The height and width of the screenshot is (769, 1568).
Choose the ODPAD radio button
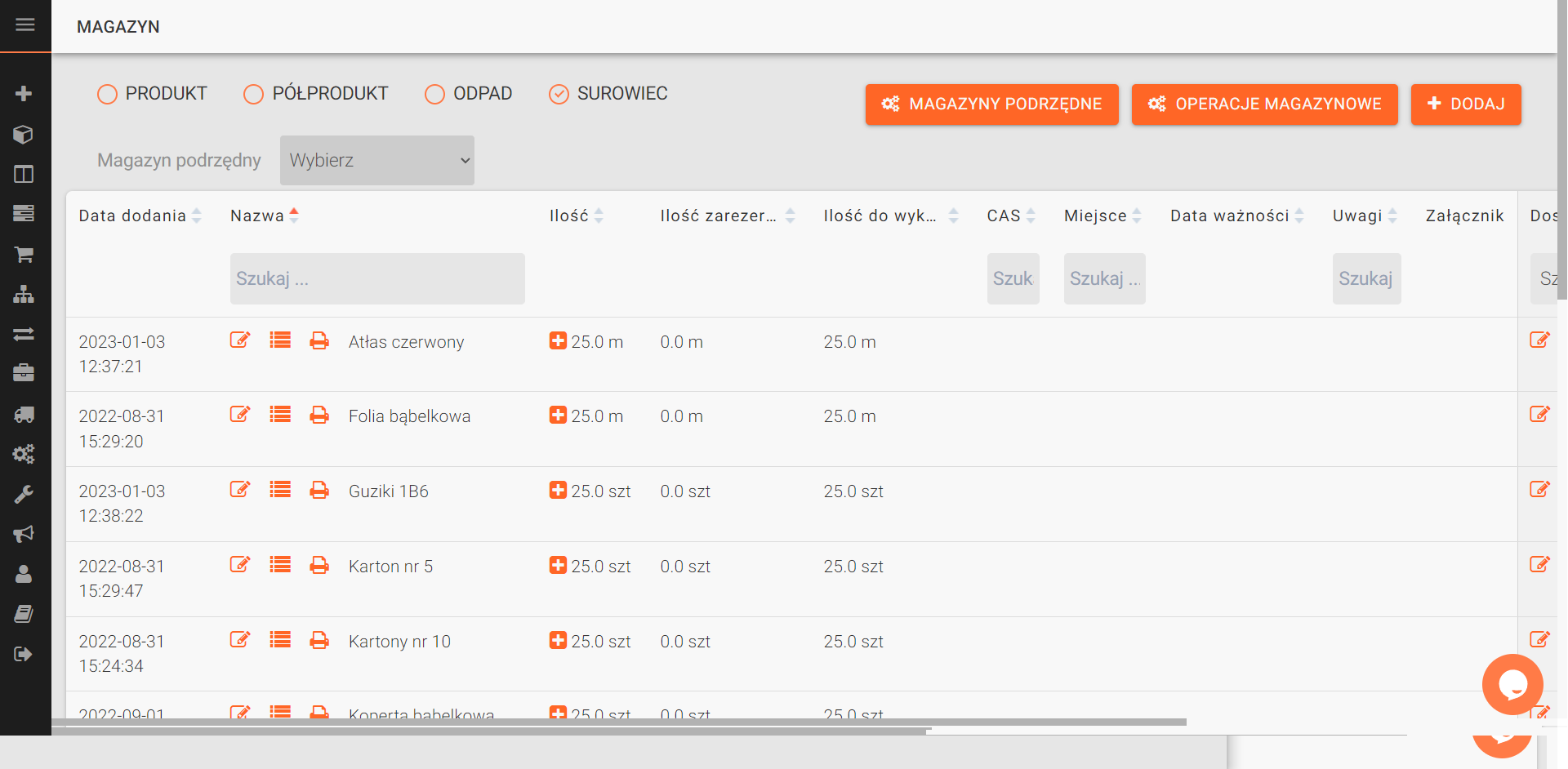coord(434,95)
